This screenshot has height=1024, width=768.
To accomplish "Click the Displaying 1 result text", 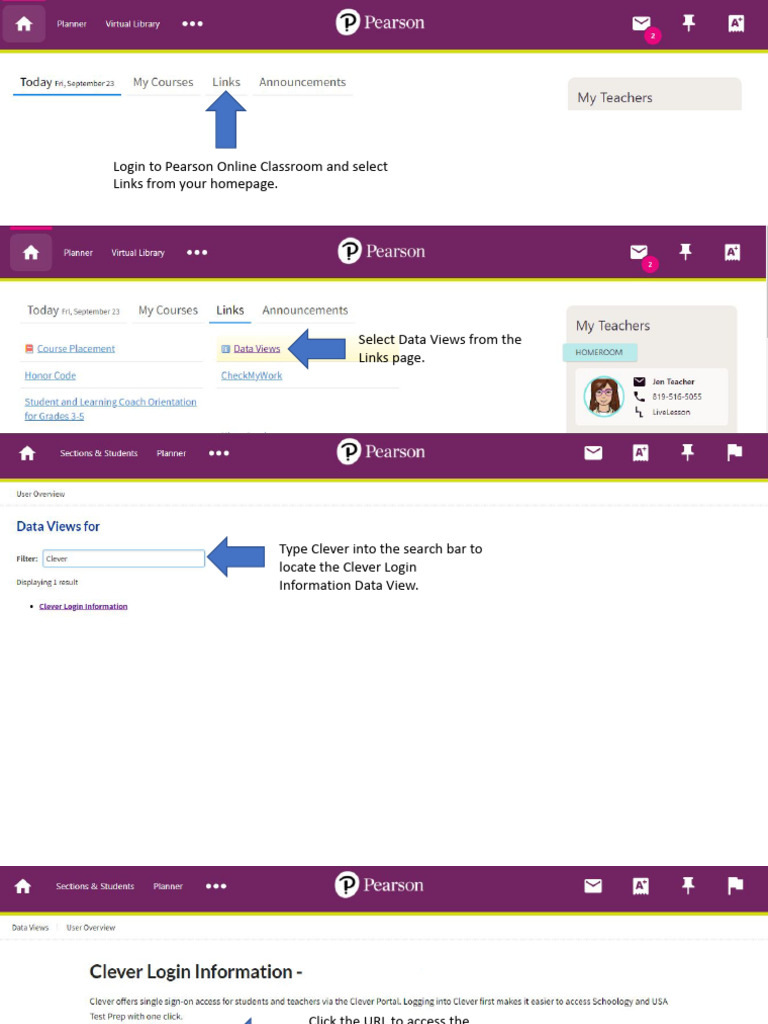I will click(x=47, y=582).
